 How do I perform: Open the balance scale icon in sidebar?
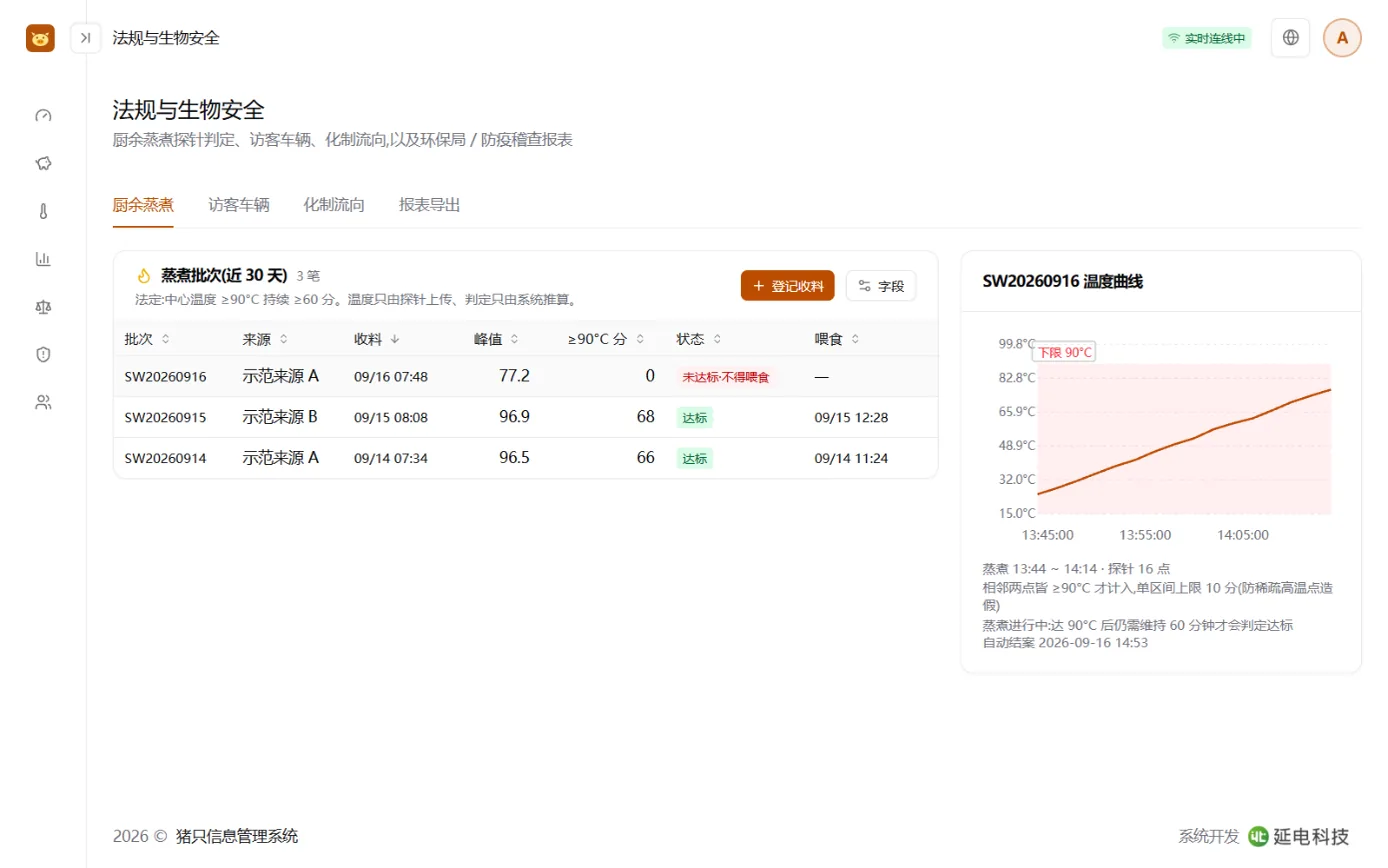[x=43, y=307]
